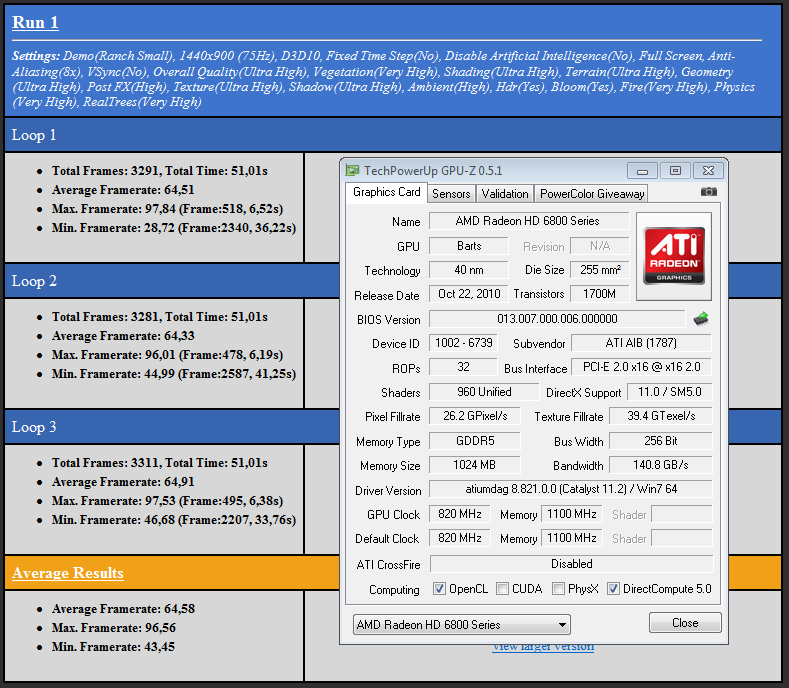Image resolution: width=789 pixels, height=688 pixels.
Task: Click the Revision value N/A
Action: click(600, 246)
